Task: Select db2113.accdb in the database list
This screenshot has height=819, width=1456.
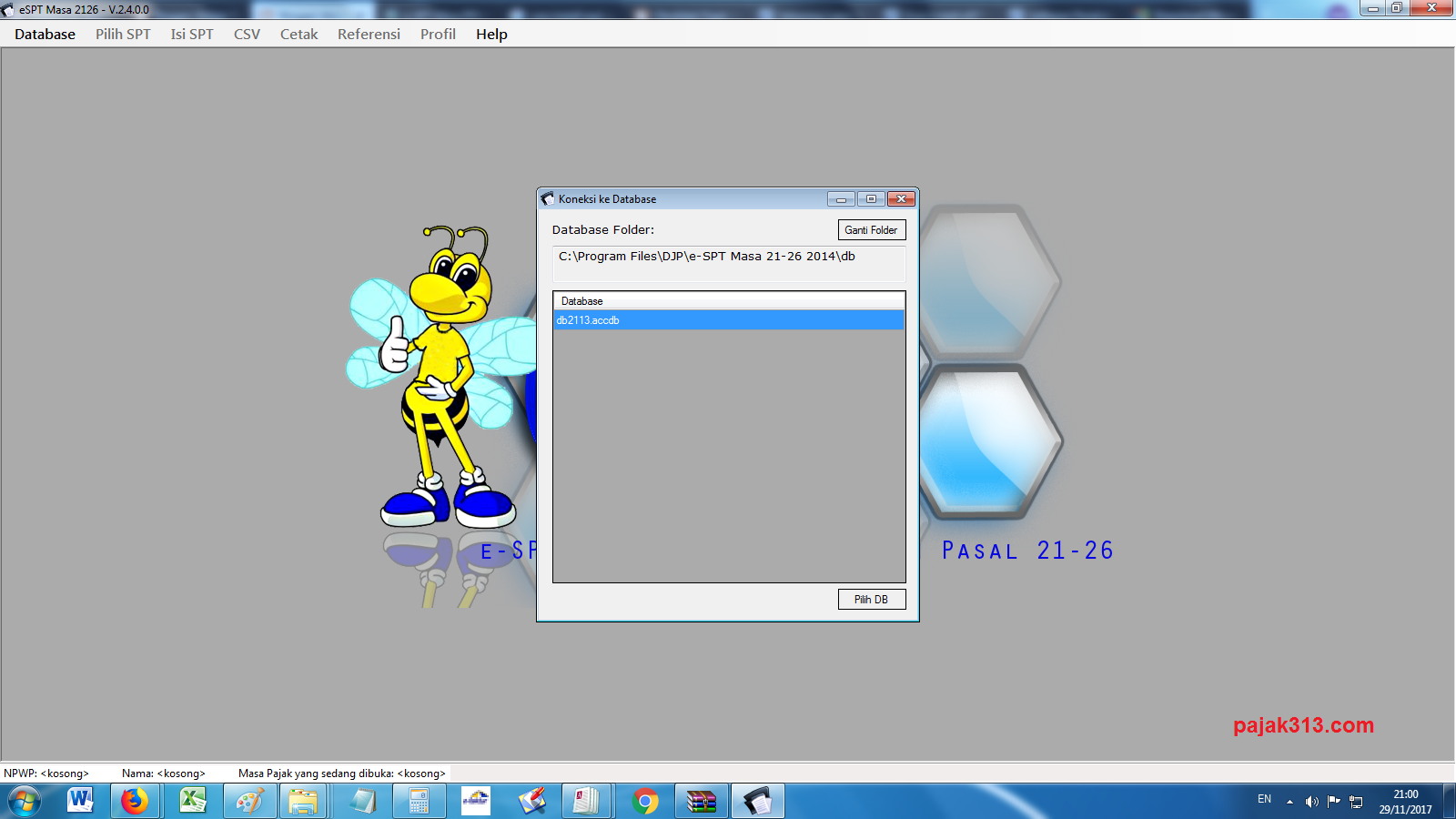Action: pos(729,320)
